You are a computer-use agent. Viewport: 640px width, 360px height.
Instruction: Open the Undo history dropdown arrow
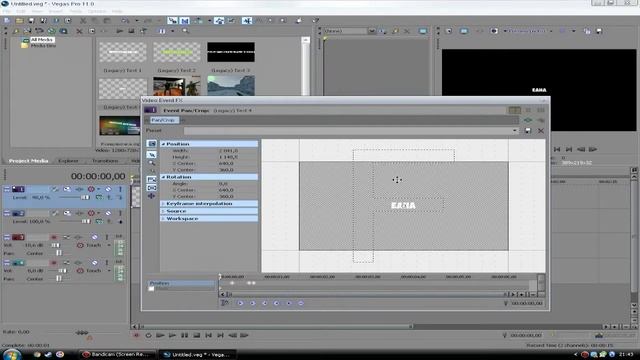[137, 20]
